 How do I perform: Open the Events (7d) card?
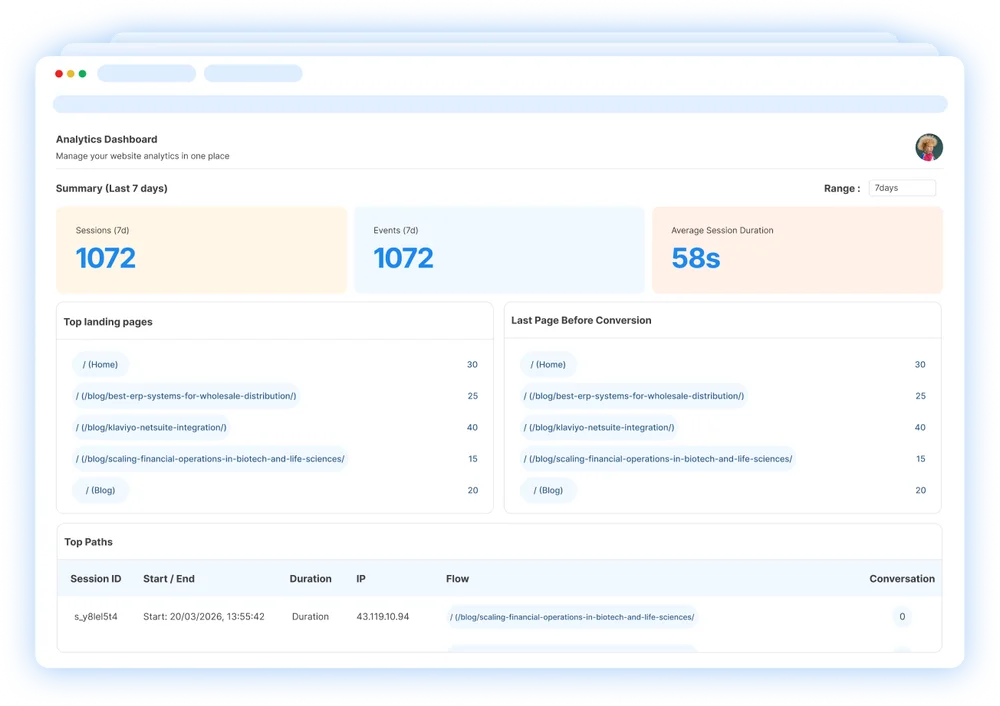click(x=499, y=250)
